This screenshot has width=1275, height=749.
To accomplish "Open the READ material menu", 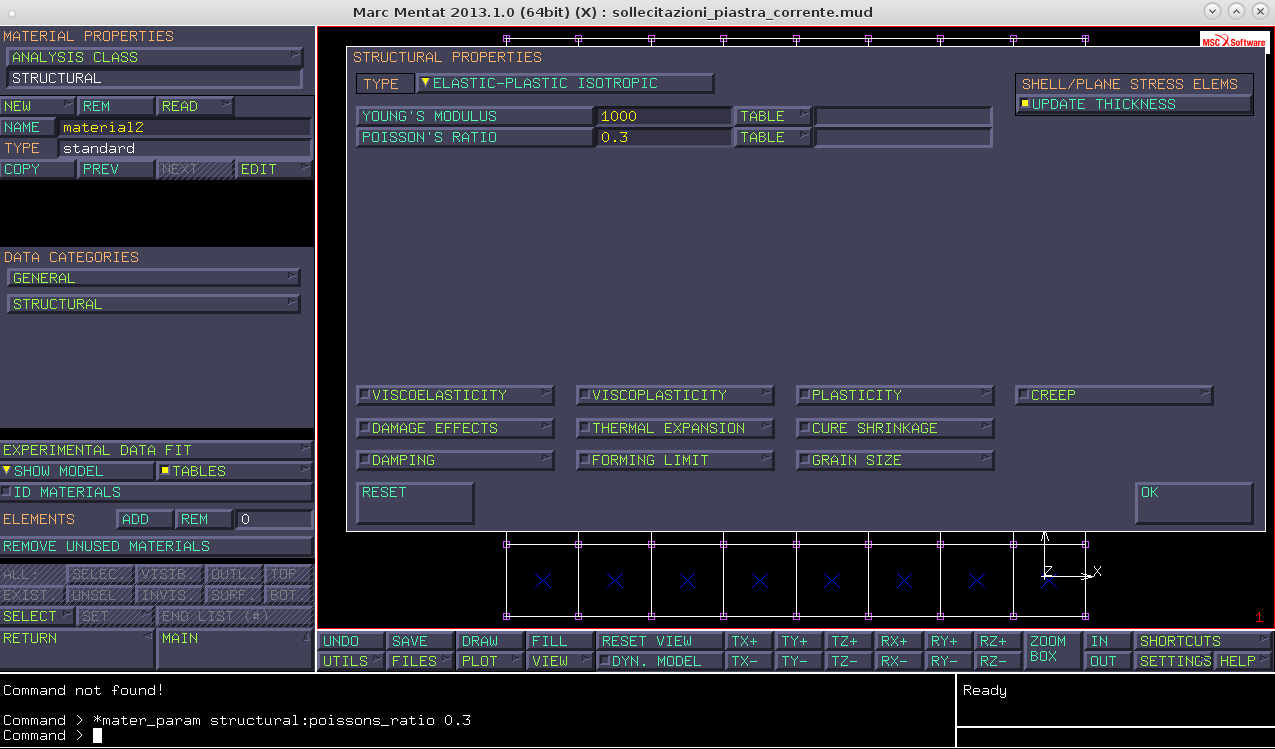I will [196, 106].
